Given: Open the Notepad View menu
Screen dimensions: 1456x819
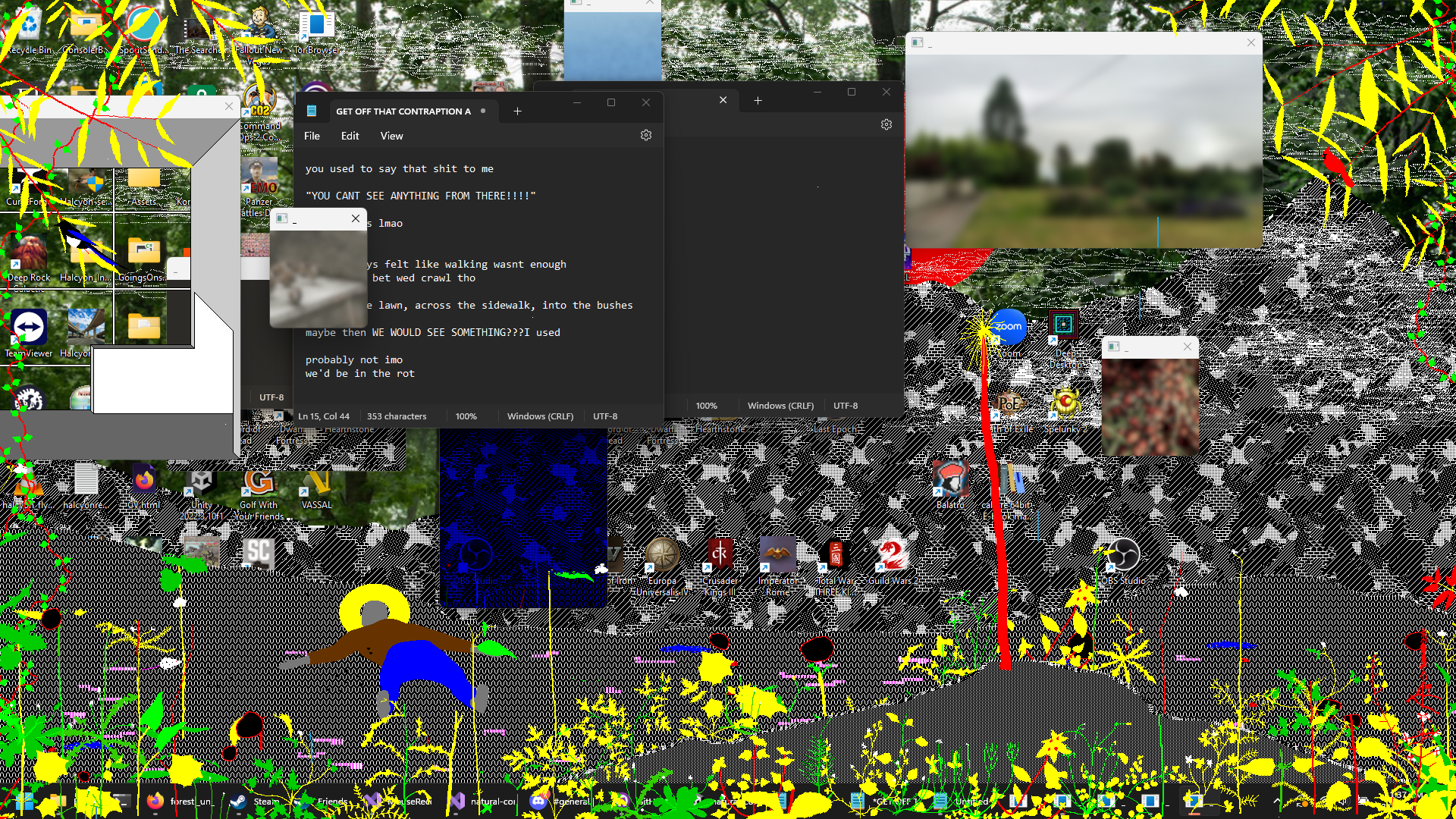Looking at the screenshot, I should (x=391, y=136).
